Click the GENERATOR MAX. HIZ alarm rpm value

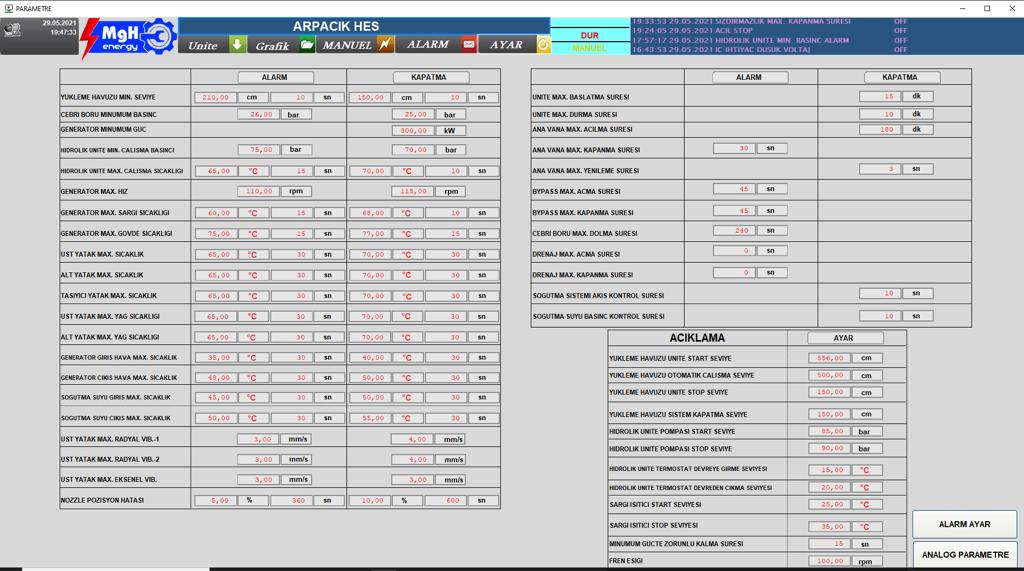tap(258, 191)
